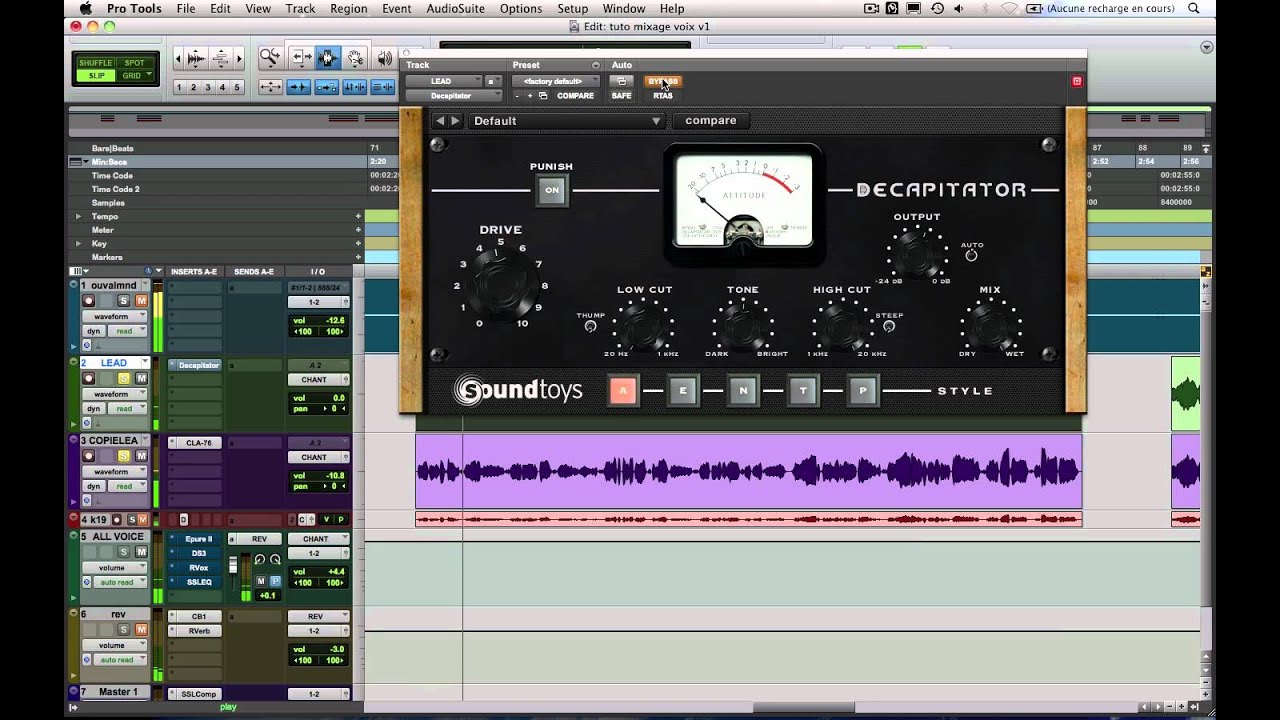Solo the COPIELEA track

pyautogui.click(x=124, y=455)
